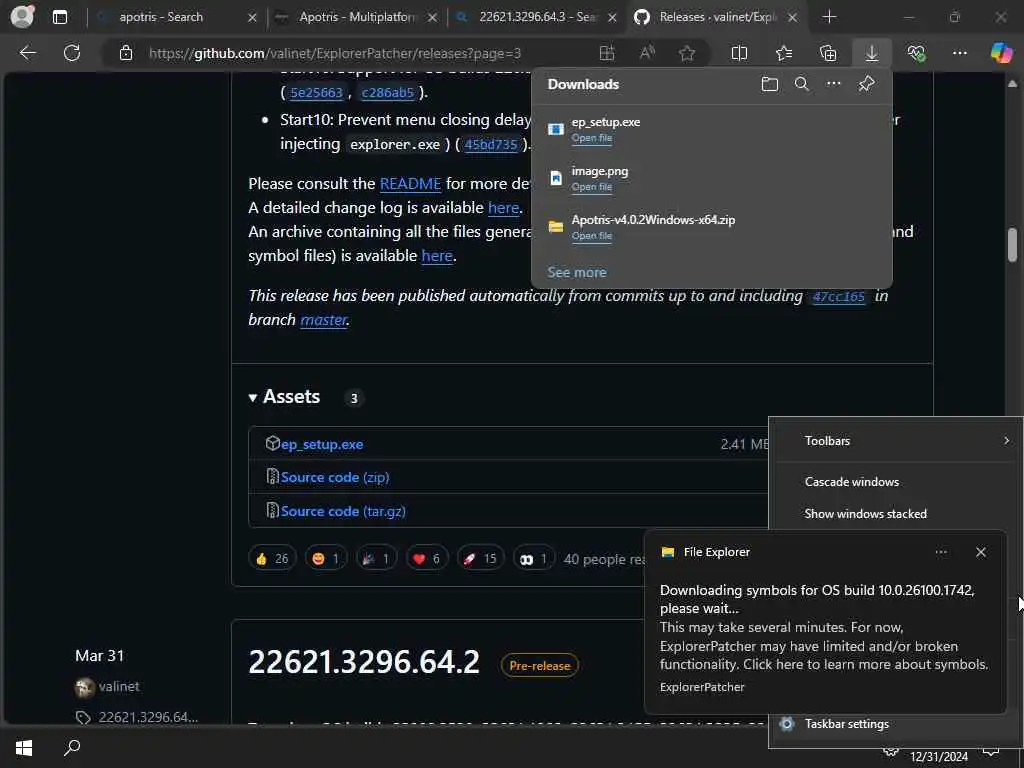
Task: Open the tab actions menu icon
Action: tap(59, 17)
